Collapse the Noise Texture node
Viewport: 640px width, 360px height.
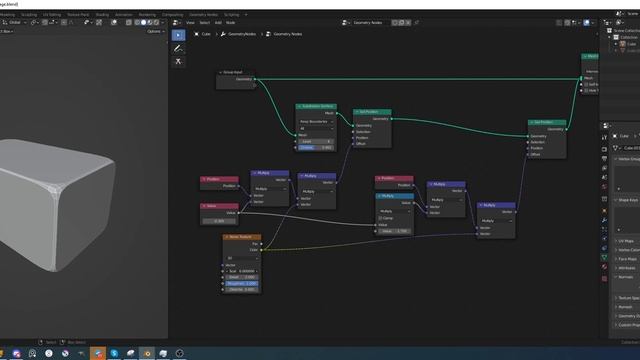click(x=227, y=237)
